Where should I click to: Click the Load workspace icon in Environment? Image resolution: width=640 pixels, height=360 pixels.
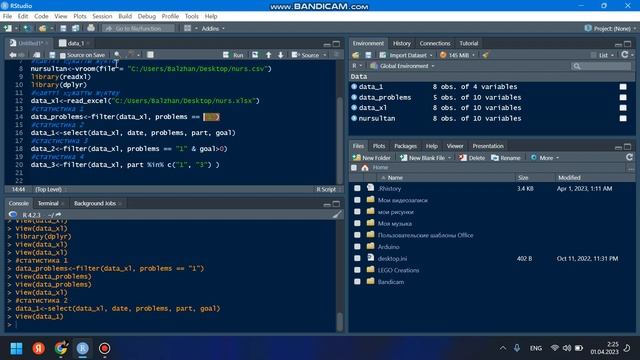[x=356, y=55]
